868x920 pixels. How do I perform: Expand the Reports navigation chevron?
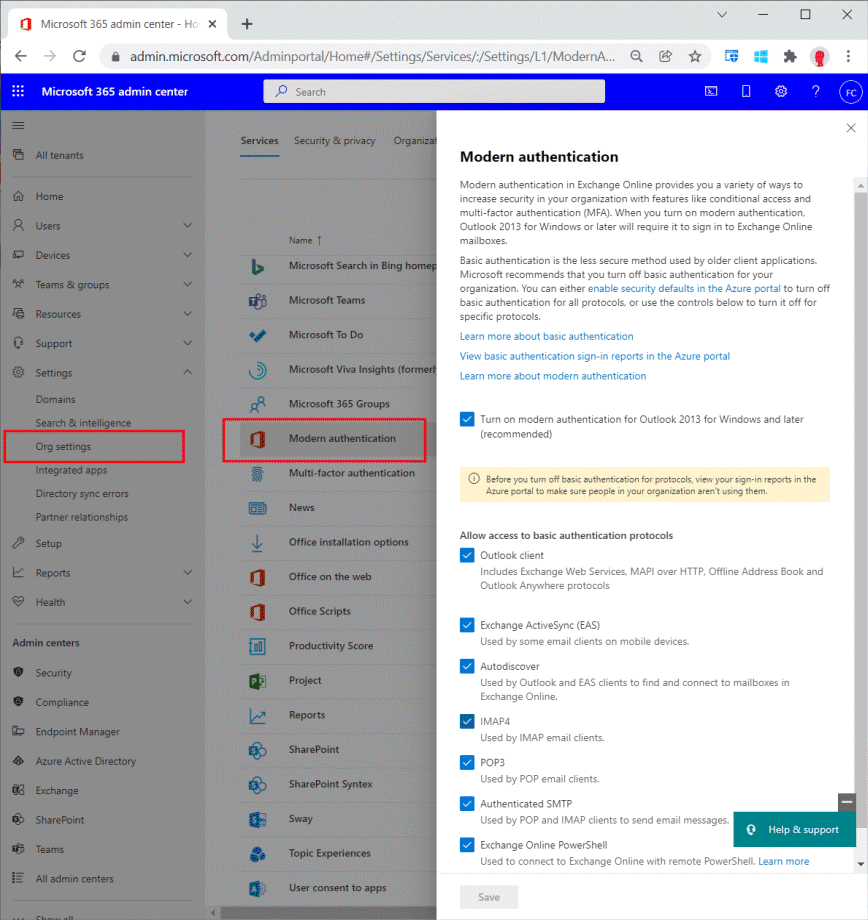coord(187,572)
